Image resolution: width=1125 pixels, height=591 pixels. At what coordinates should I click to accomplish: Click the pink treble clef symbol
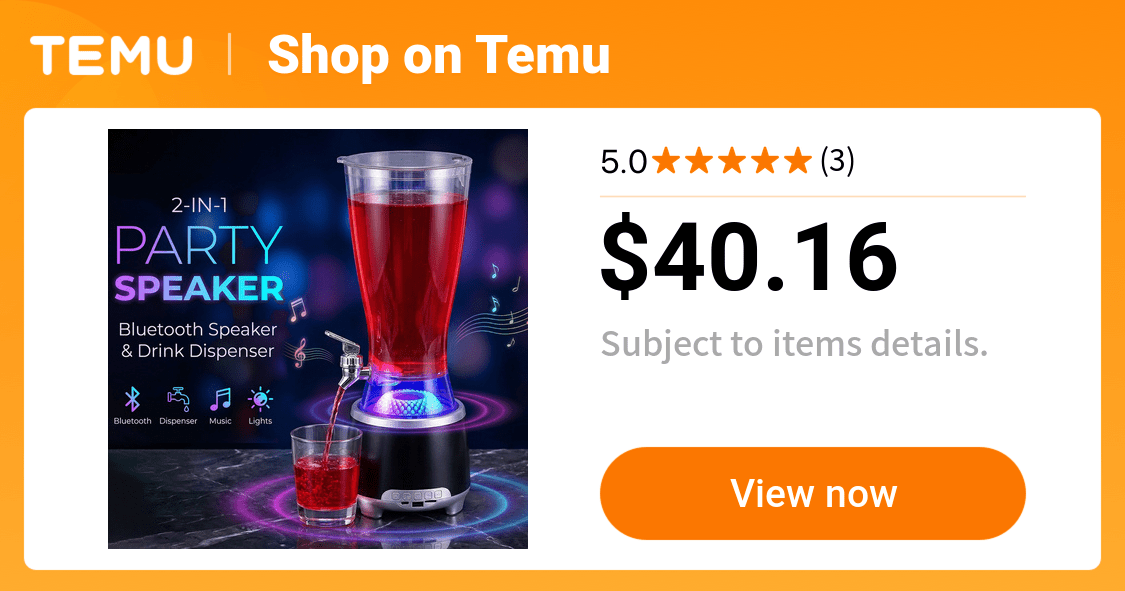301,353
